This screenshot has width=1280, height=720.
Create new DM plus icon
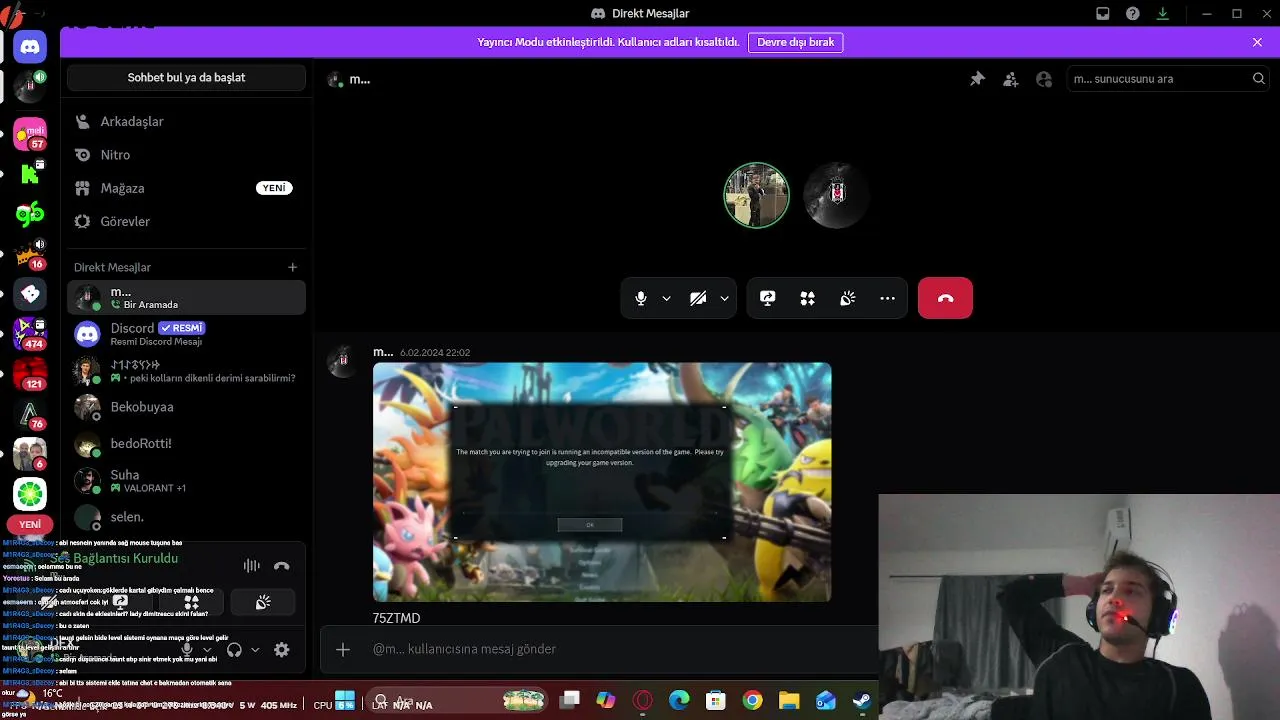click(293, 267)
